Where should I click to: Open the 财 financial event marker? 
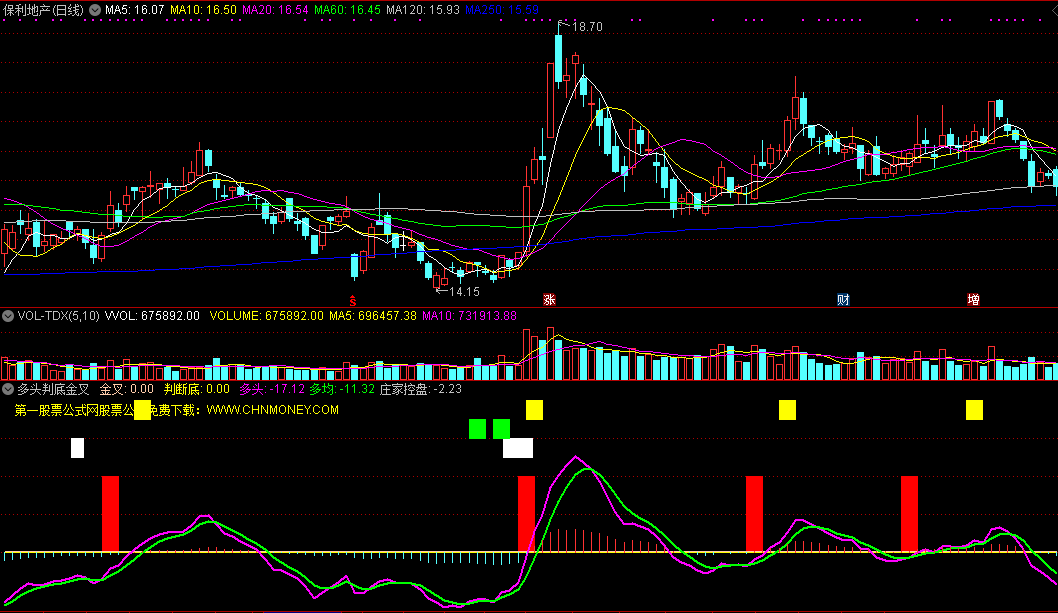pyautogui.click(x=843, y=300)
